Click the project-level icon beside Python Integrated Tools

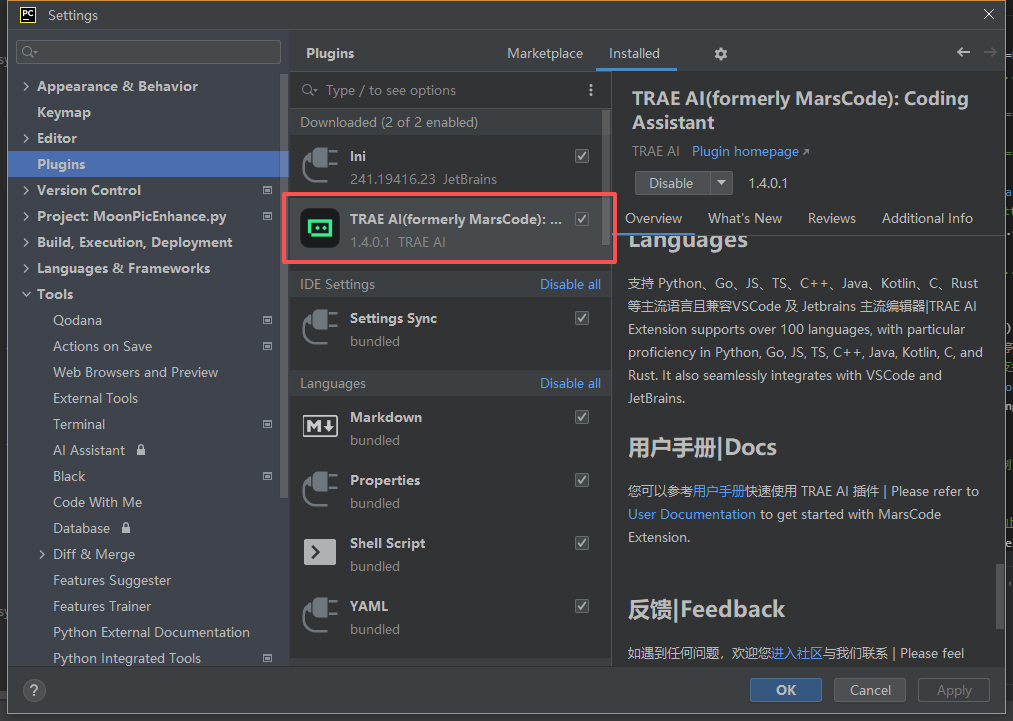coord(267,658)
